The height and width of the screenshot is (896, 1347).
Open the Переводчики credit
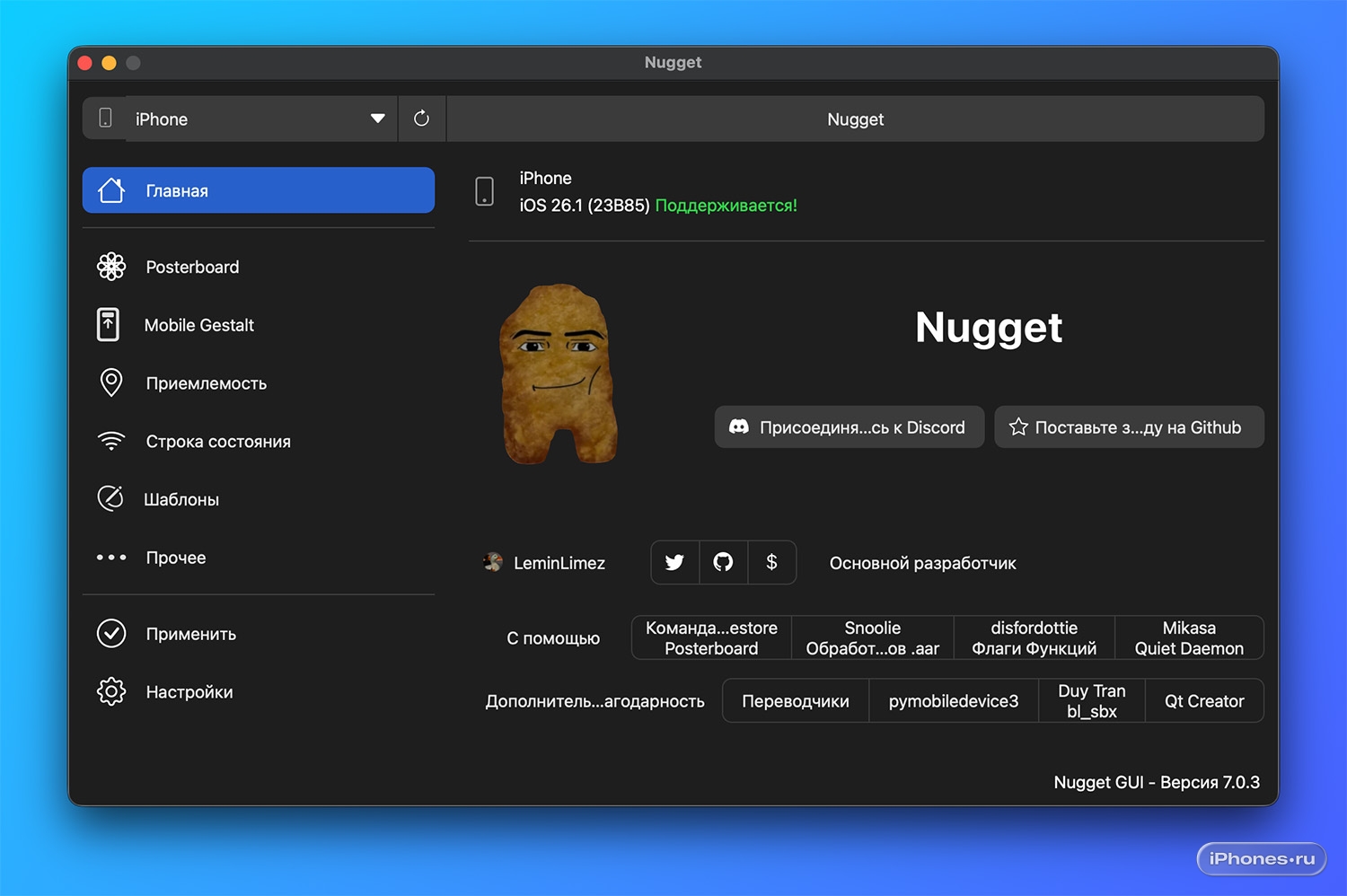tap(796, 701)
